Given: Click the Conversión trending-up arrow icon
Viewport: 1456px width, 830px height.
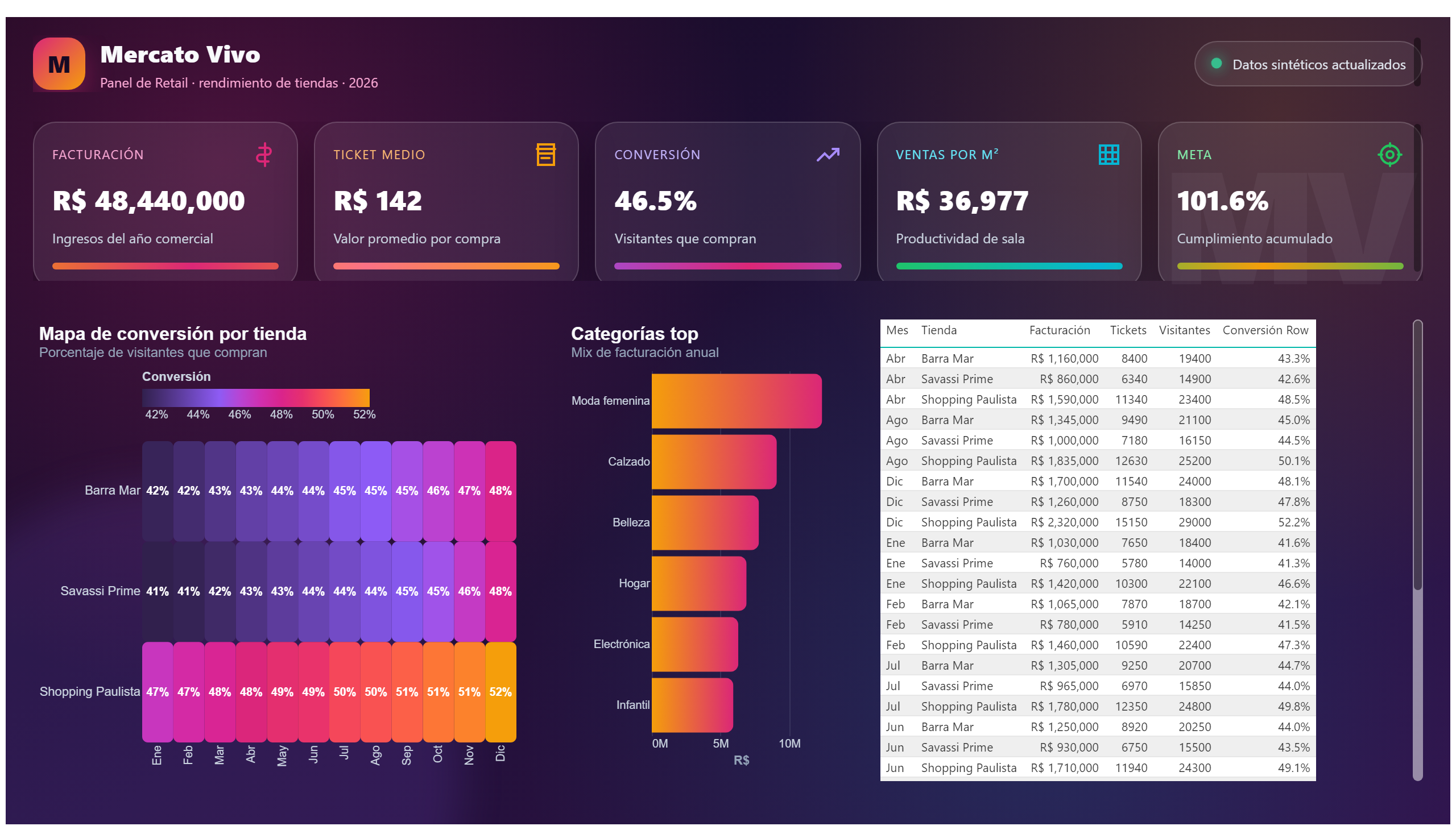Looking at the screenshot, I should [x=828, y=155].
